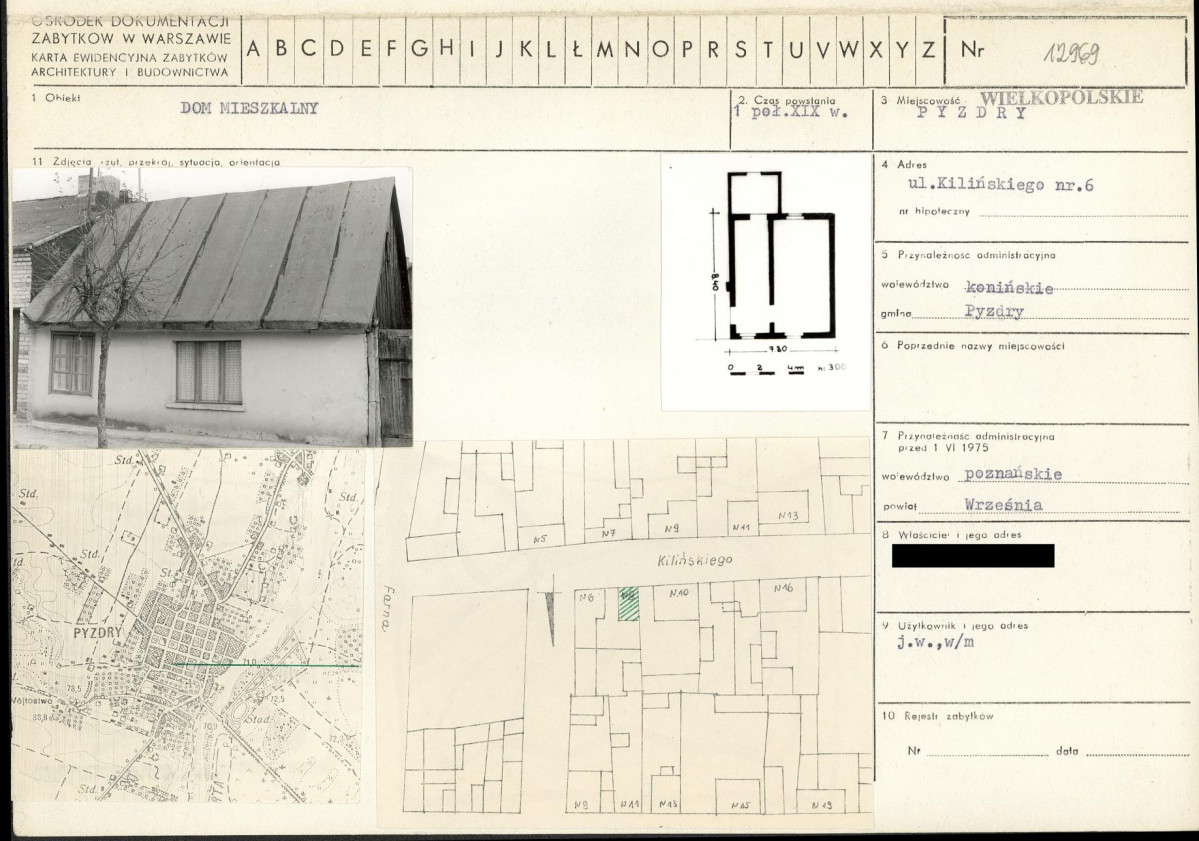
Task: Click the województwo konińskie entry
Action: pyautogui.click(x=1009, y=287)
